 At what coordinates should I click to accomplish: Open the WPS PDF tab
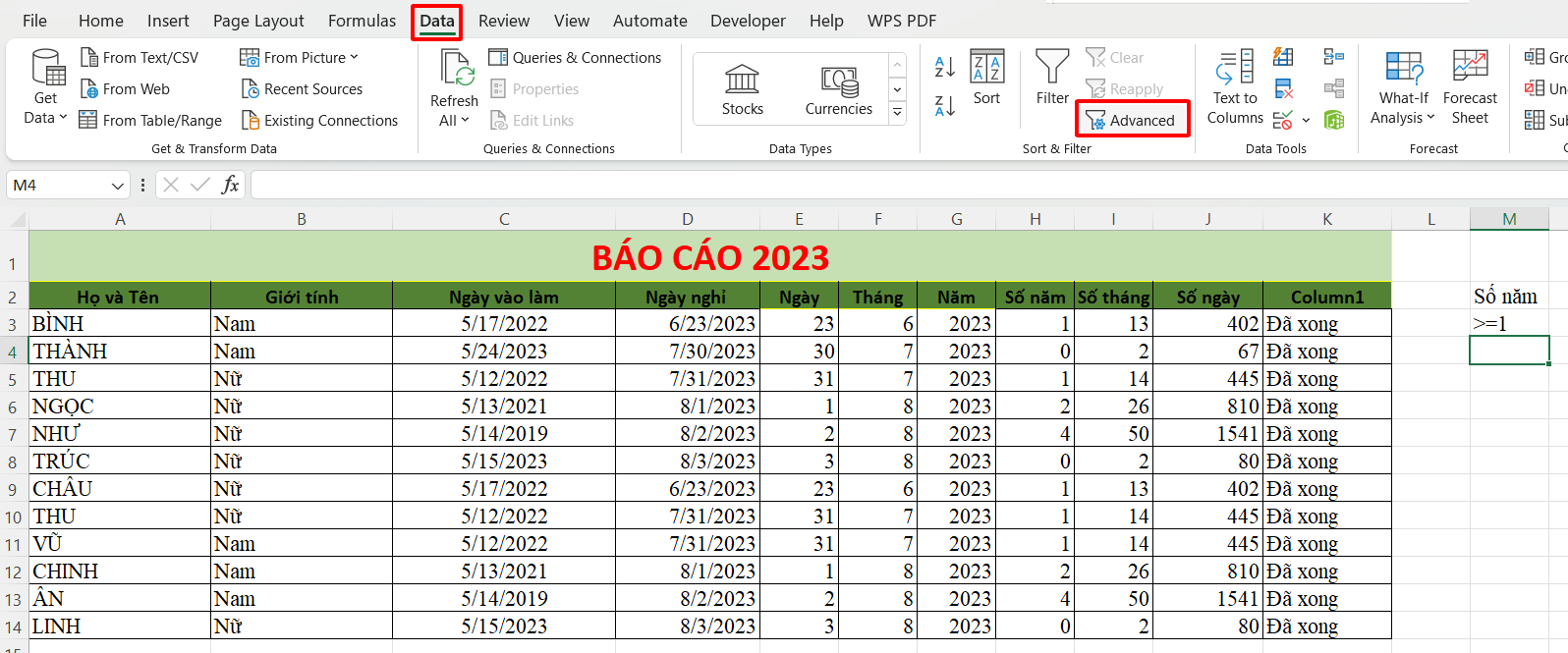point(902,21)
